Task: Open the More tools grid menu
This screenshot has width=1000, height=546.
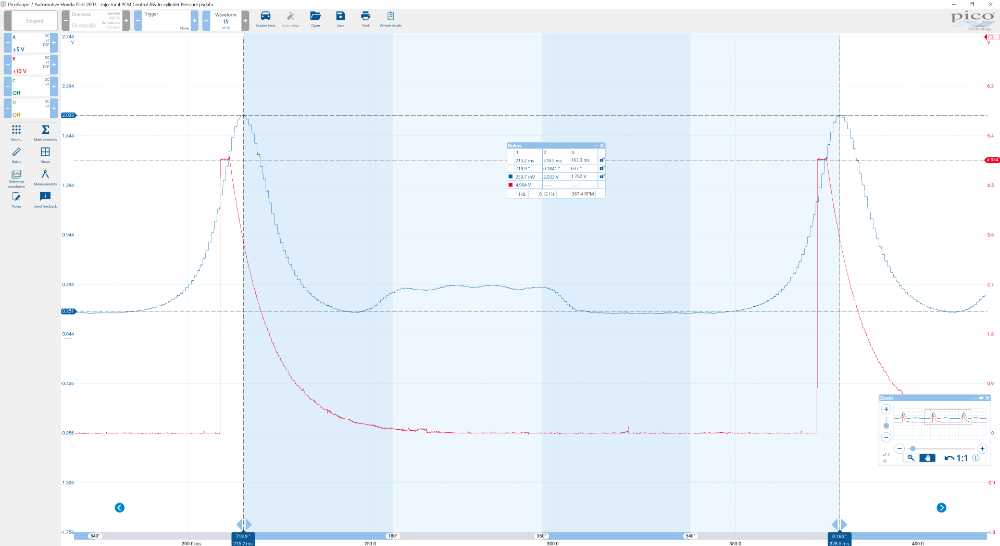Action: coord(16,132)
